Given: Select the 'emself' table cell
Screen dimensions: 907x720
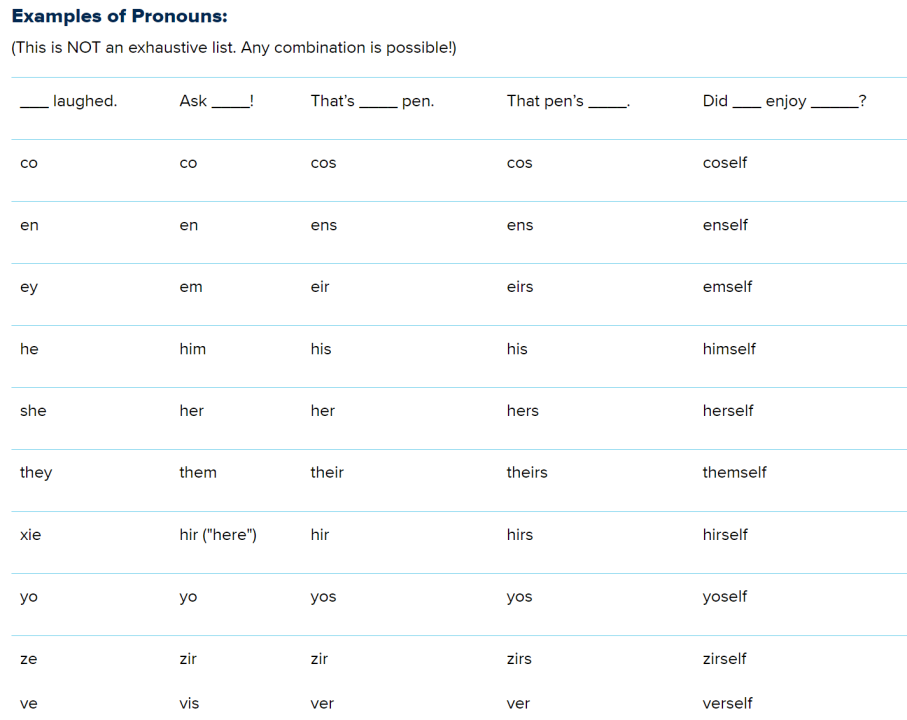Looking at the screenshot, I should pos(727,287).
